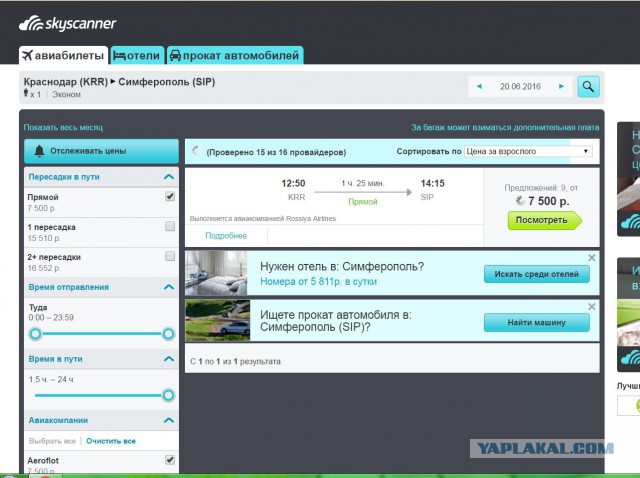Click Выбрать все airlines link
The height and width of the screenshot is (478, 640).
[52, 441]
